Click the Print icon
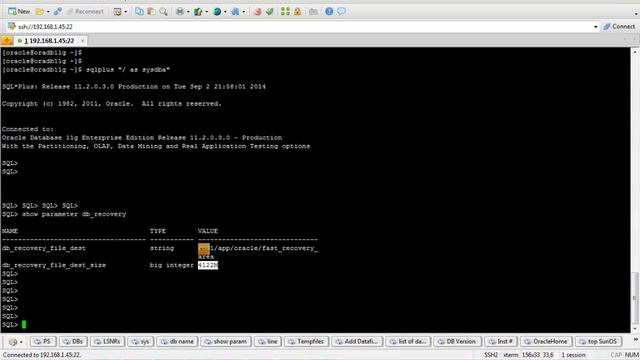640x360 pixels. (180, 11)
